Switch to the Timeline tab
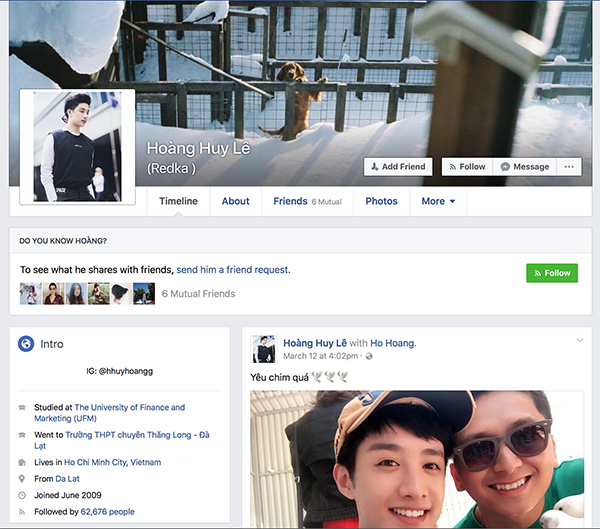 point(178,201)
